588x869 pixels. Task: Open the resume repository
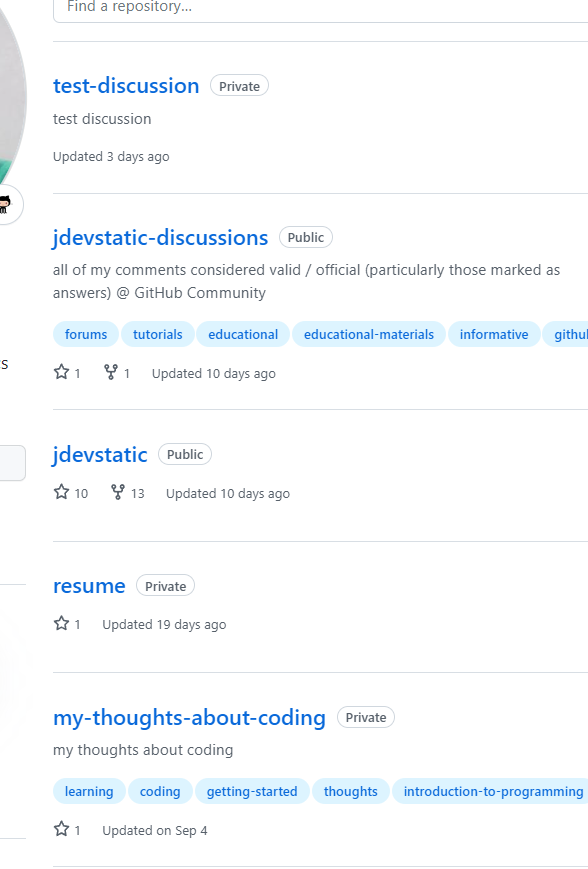point(89,585)
